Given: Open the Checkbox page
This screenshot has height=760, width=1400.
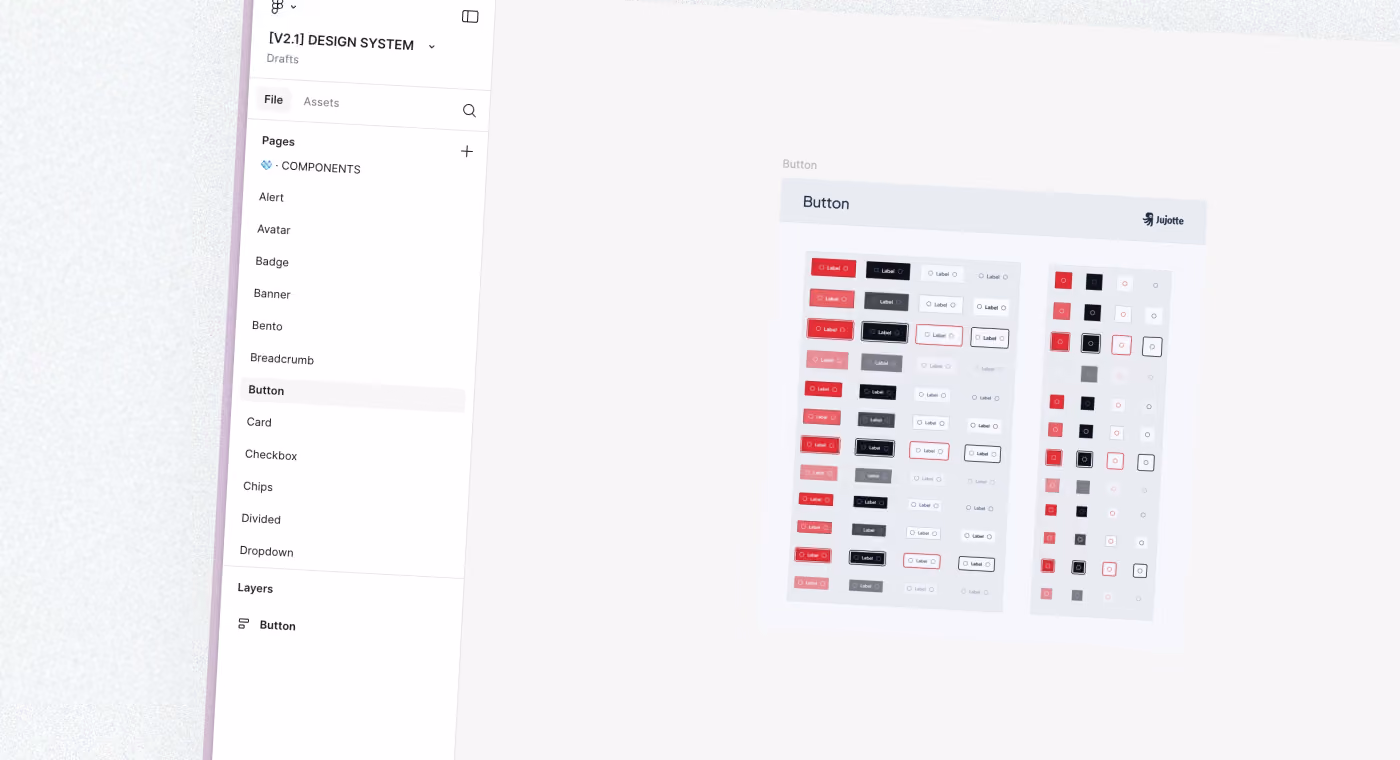Looking at the screenshot, I should 271,454.
